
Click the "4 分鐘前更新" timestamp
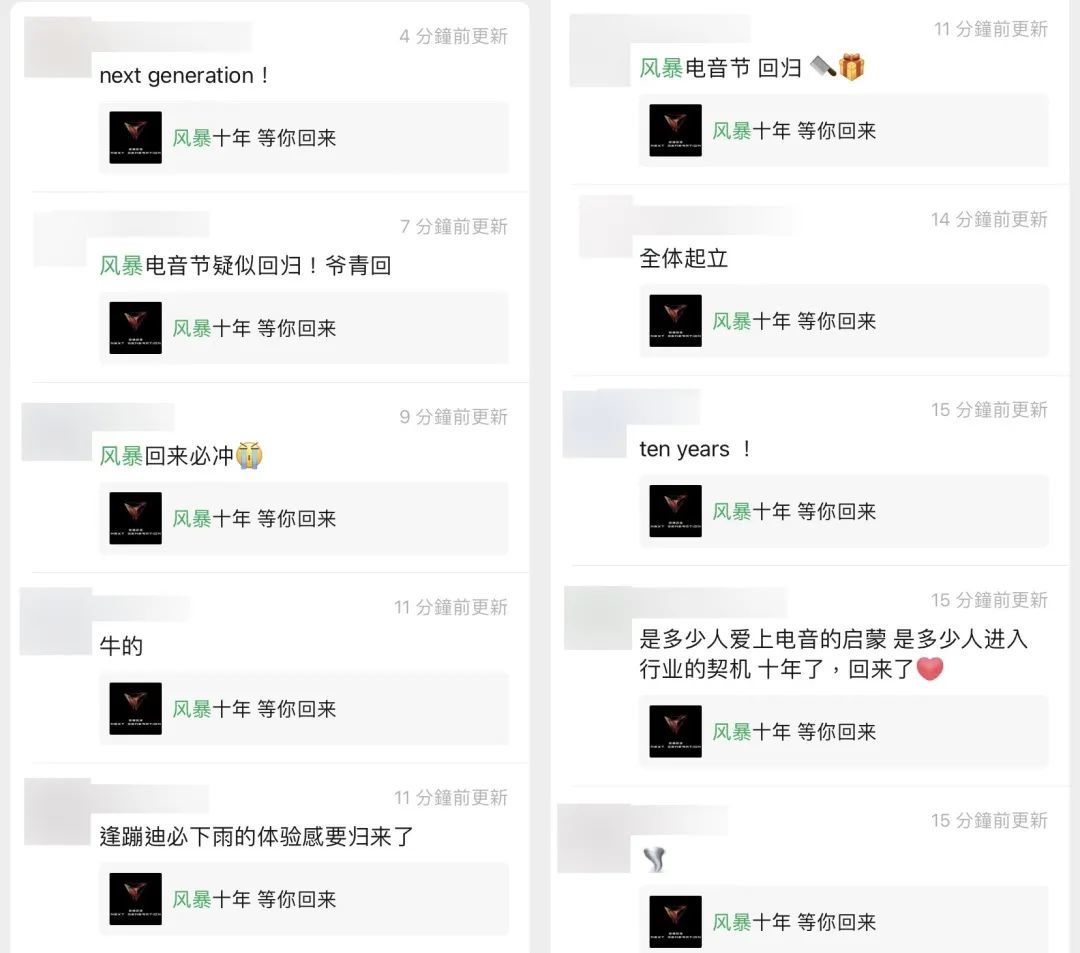pyautogui.click(x=453, y=36)
